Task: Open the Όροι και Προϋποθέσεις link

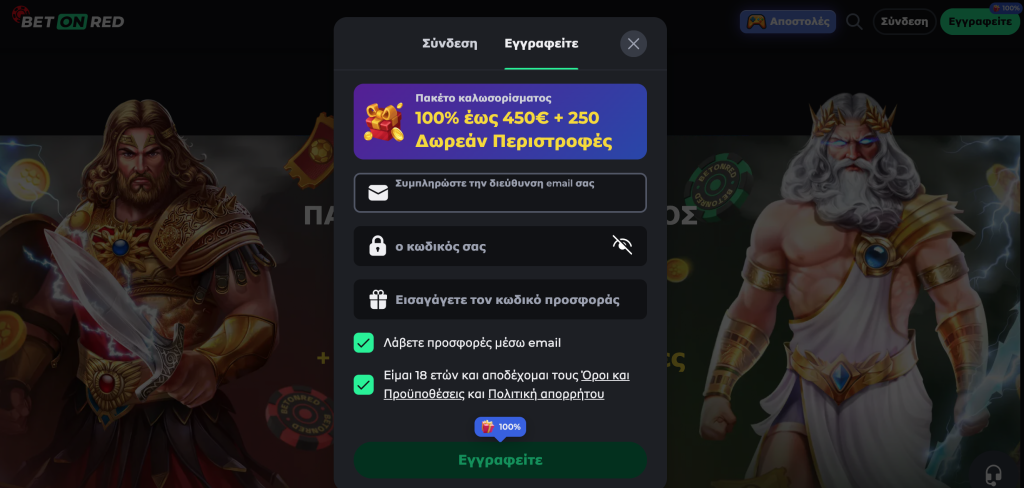Action: click(506, 385)
